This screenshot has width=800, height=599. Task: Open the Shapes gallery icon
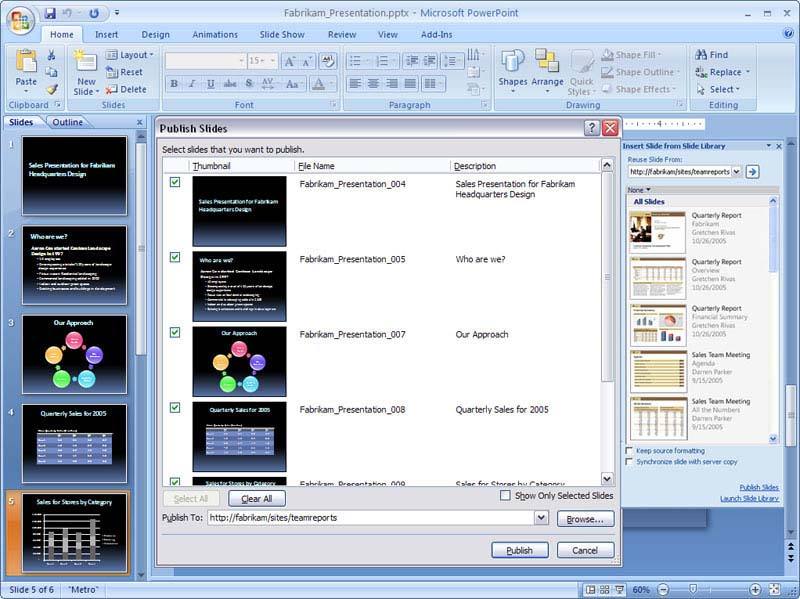(513, 64)
